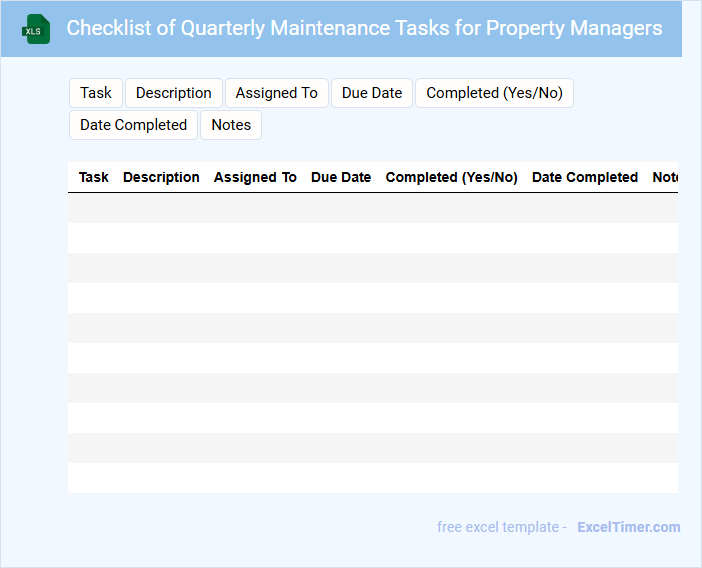Click the Date Completed column header
The width and height of the screenshot is (702, 568).
pyautogui.click(x=585, y=177)
